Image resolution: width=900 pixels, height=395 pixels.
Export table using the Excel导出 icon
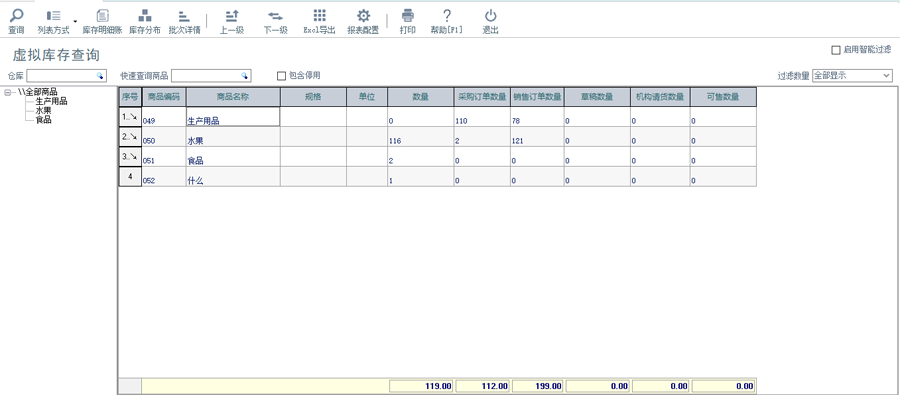coord(319,16)
